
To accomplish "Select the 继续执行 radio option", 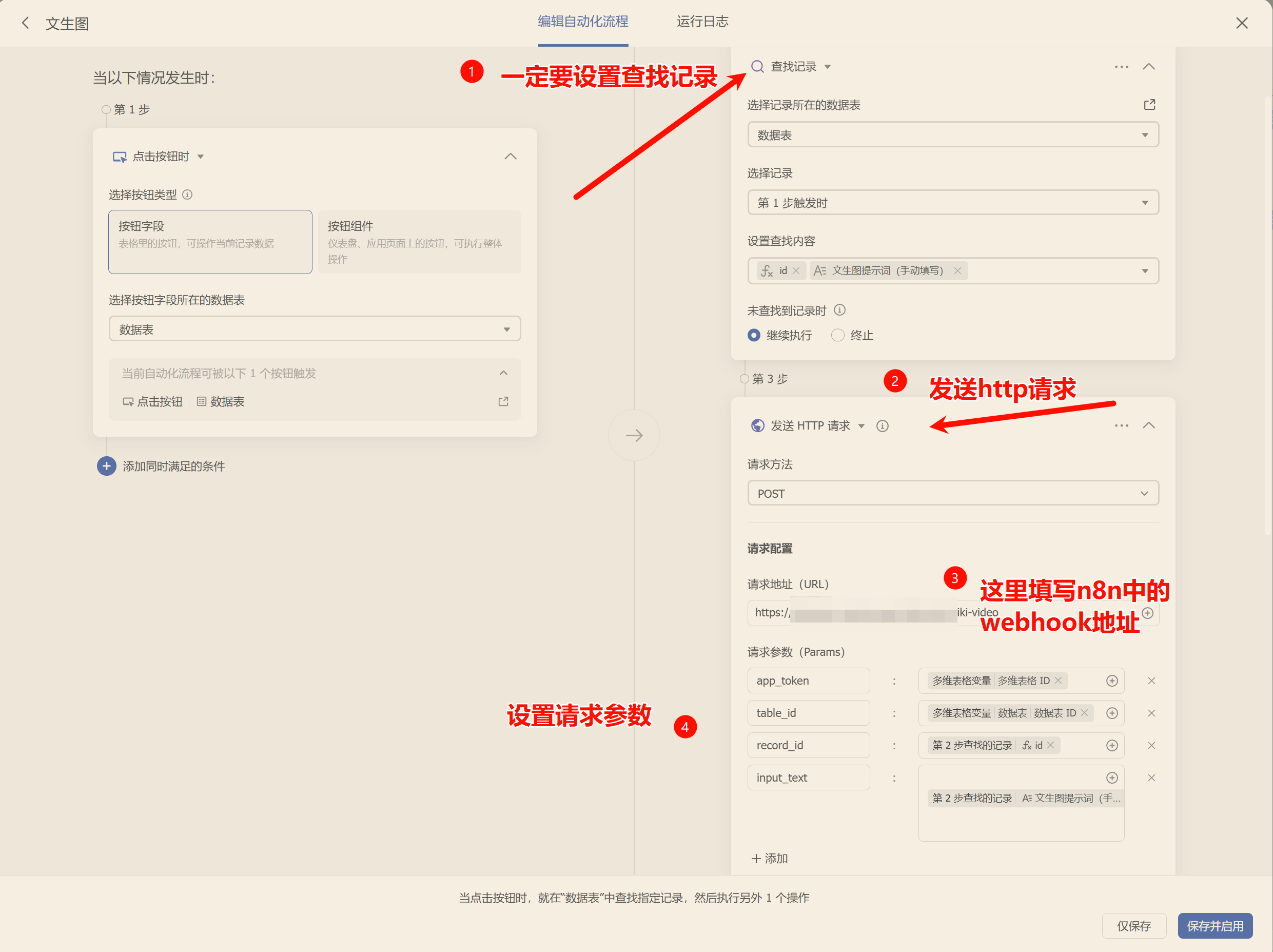I will [x=754, y=335].
